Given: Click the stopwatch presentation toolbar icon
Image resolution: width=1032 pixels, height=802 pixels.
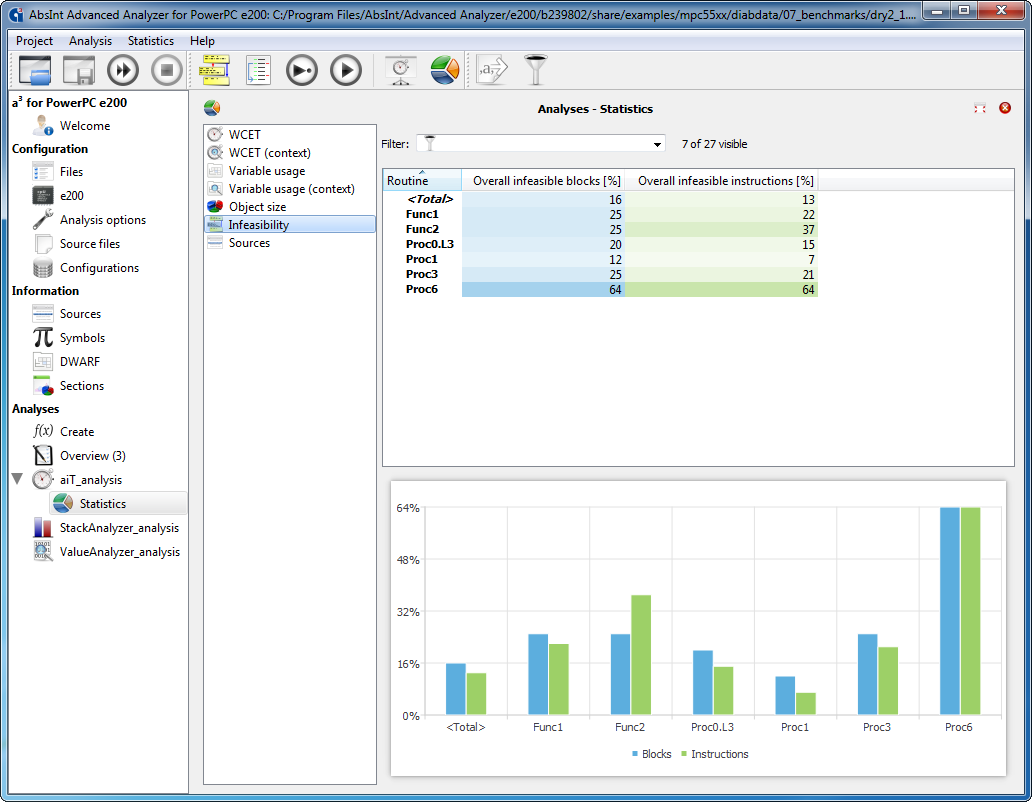Looking at the screenshot, I should tap(401, 70).
